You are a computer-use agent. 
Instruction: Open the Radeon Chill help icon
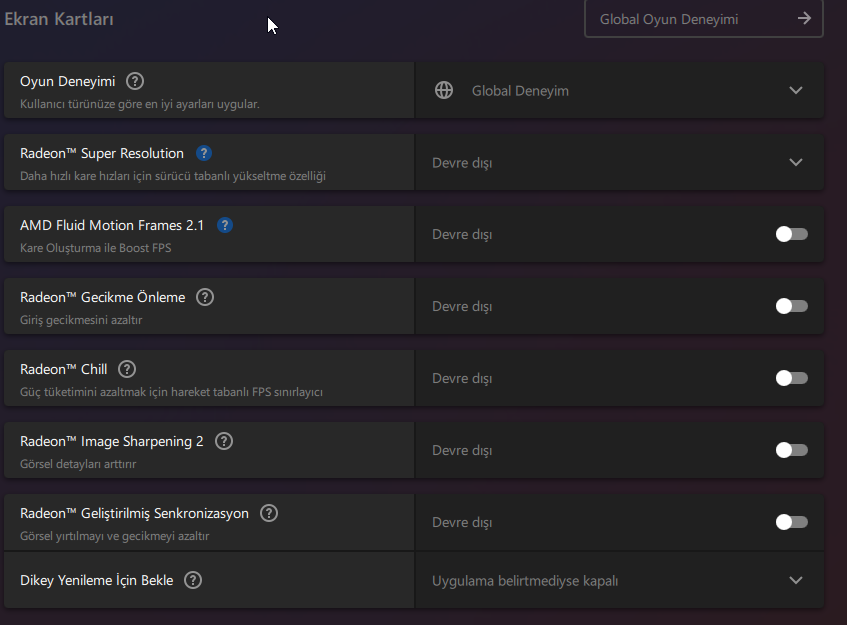(x=127, y=369)
